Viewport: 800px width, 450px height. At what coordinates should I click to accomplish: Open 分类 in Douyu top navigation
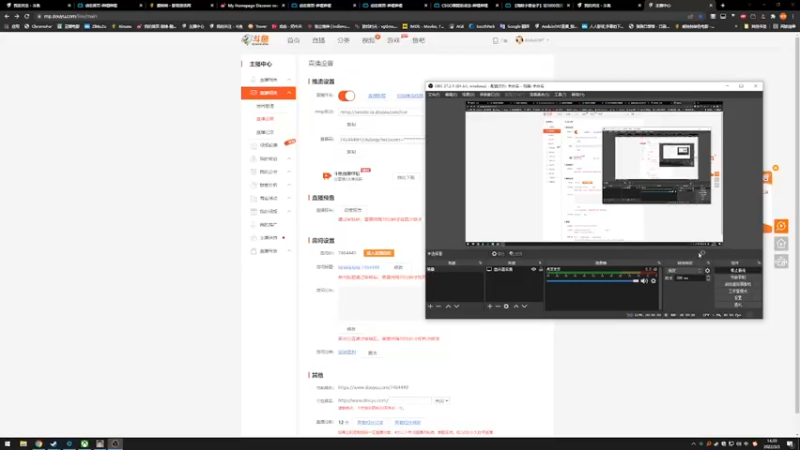(343, 40)
